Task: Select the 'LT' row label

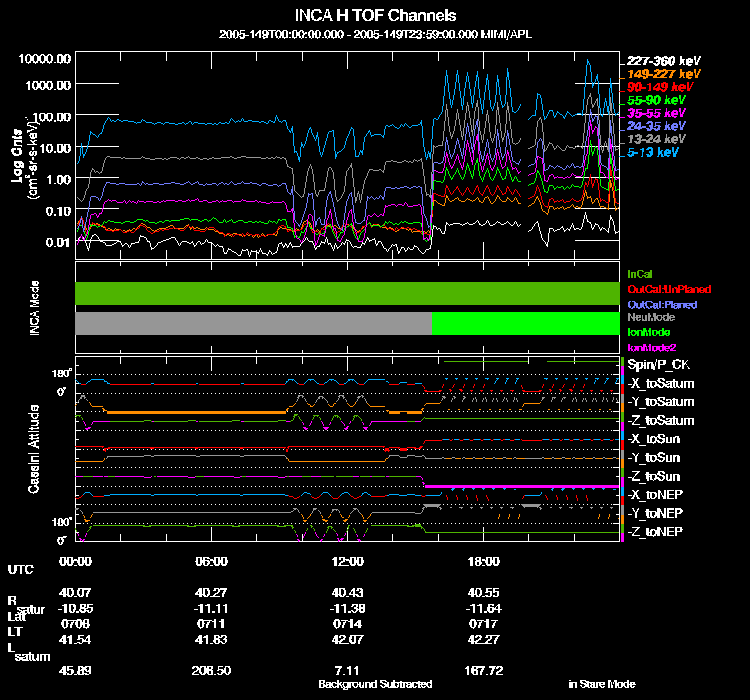Action: (x=15, y=632)
